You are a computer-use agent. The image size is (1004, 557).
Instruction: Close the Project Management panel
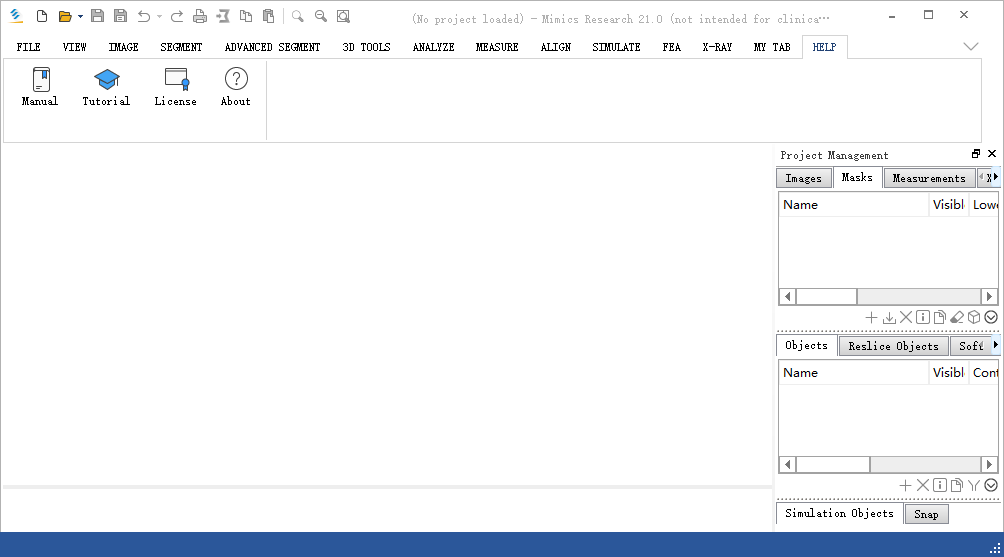(992, 154)
